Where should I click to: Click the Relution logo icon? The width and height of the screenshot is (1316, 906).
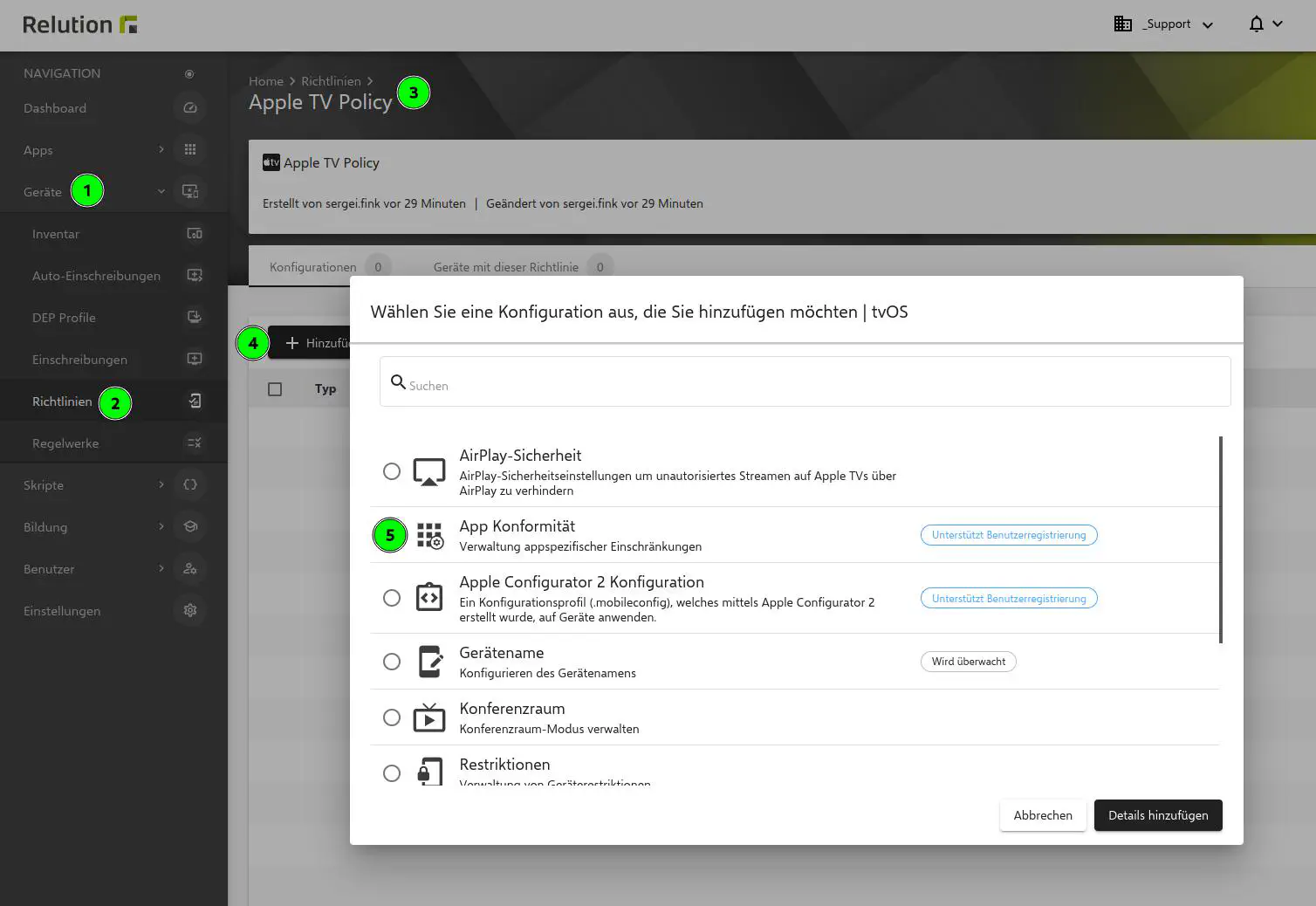pos(129,24)
